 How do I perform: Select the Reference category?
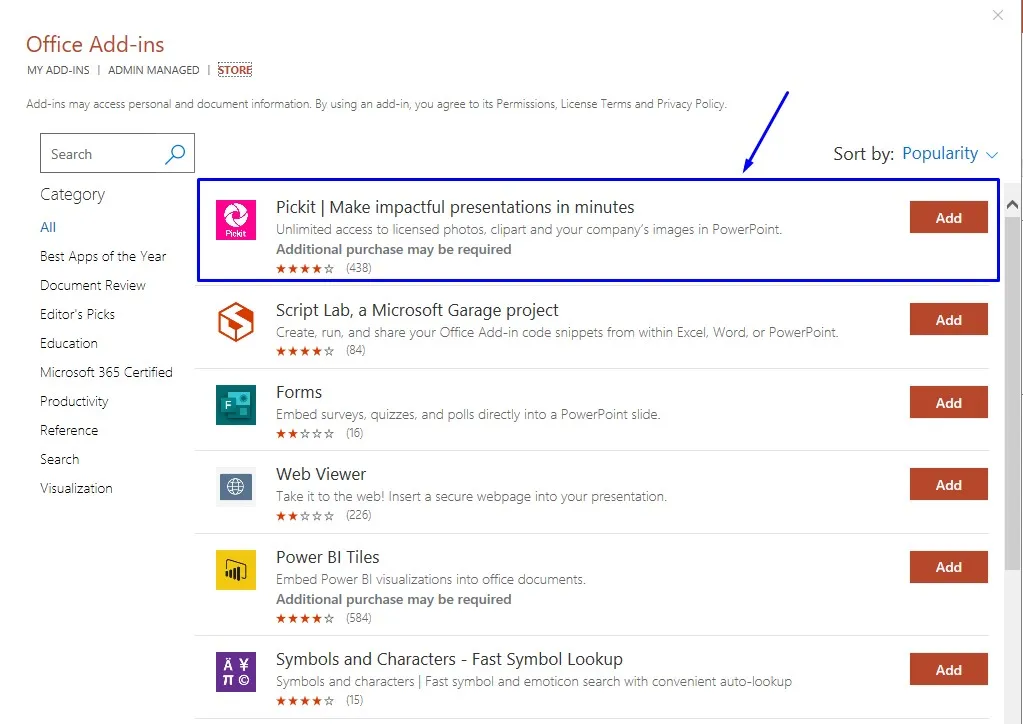click(x=69, y=430)
